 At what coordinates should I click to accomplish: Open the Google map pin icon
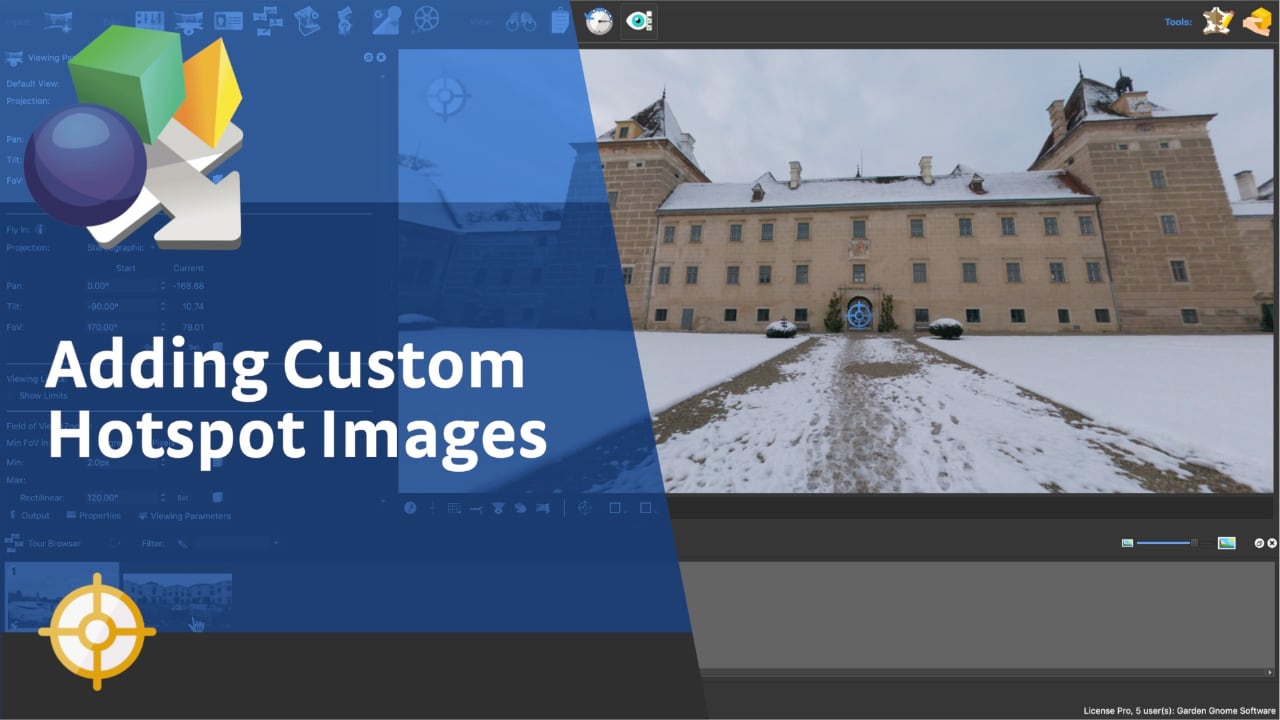coord(385,19)
